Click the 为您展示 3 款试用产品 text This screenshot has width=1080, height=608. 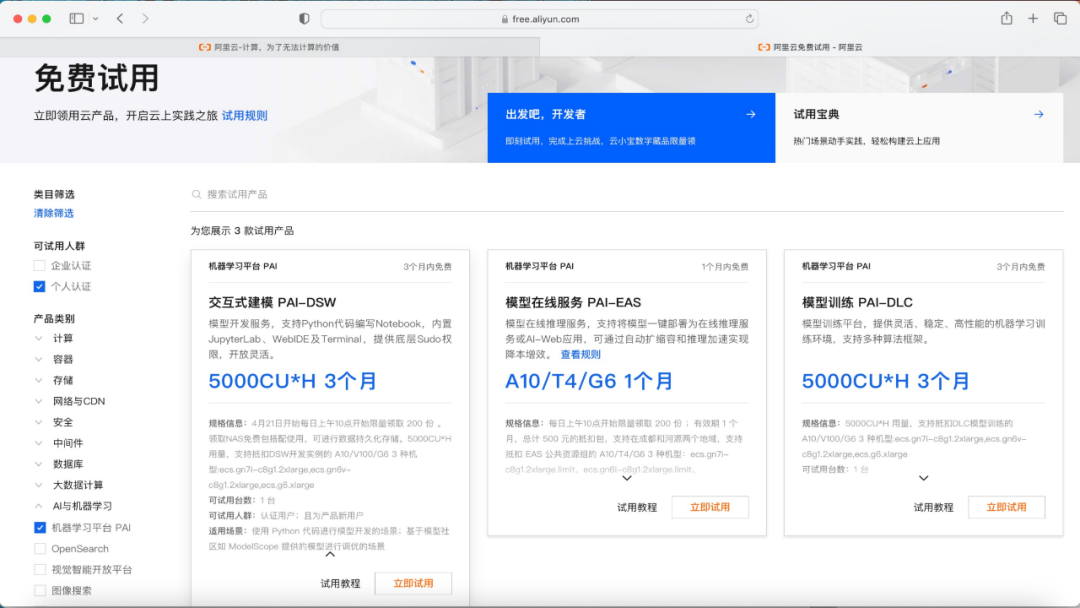coord(242,231)
